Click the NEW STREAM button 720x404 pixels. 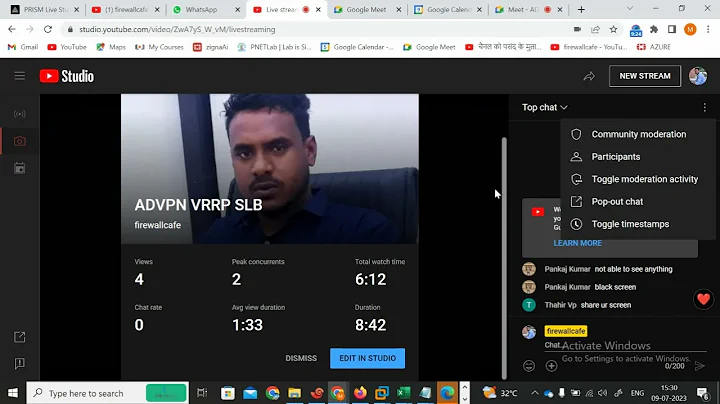645,76
